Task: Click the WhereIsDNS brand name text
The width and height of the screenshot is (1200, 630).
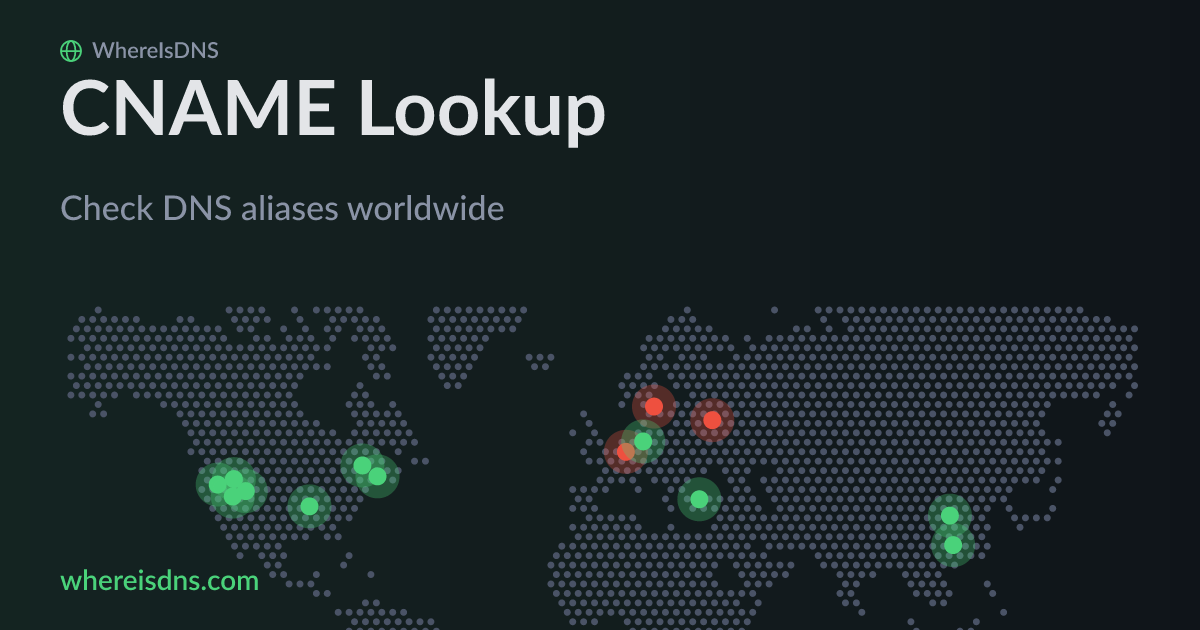Action: [x=155, y=50]
